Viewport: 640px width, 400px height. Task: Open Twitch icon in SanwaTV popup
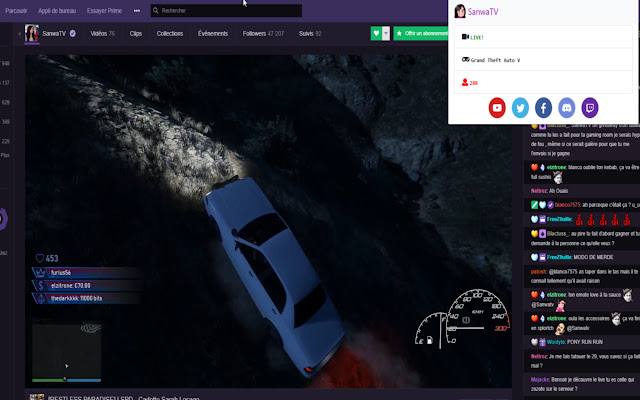pyautogui.click(x=590, y=108)
